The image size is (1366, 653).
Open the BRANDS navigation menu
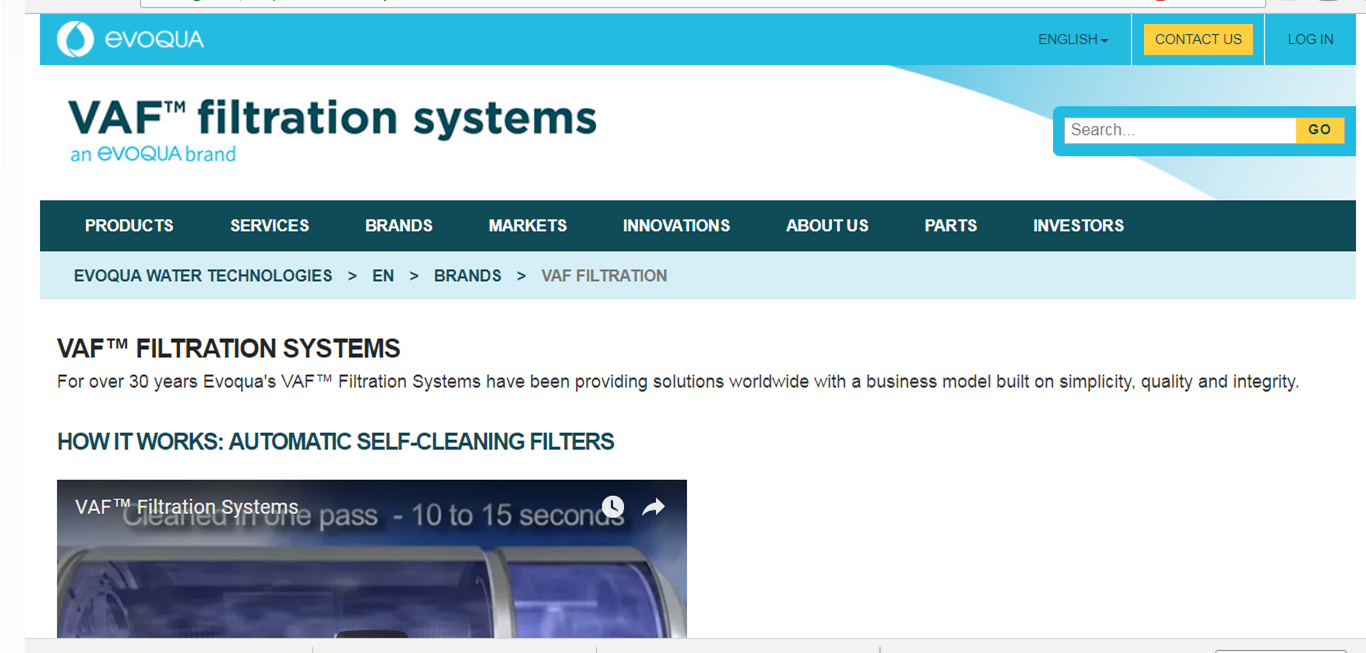point(399,226)
